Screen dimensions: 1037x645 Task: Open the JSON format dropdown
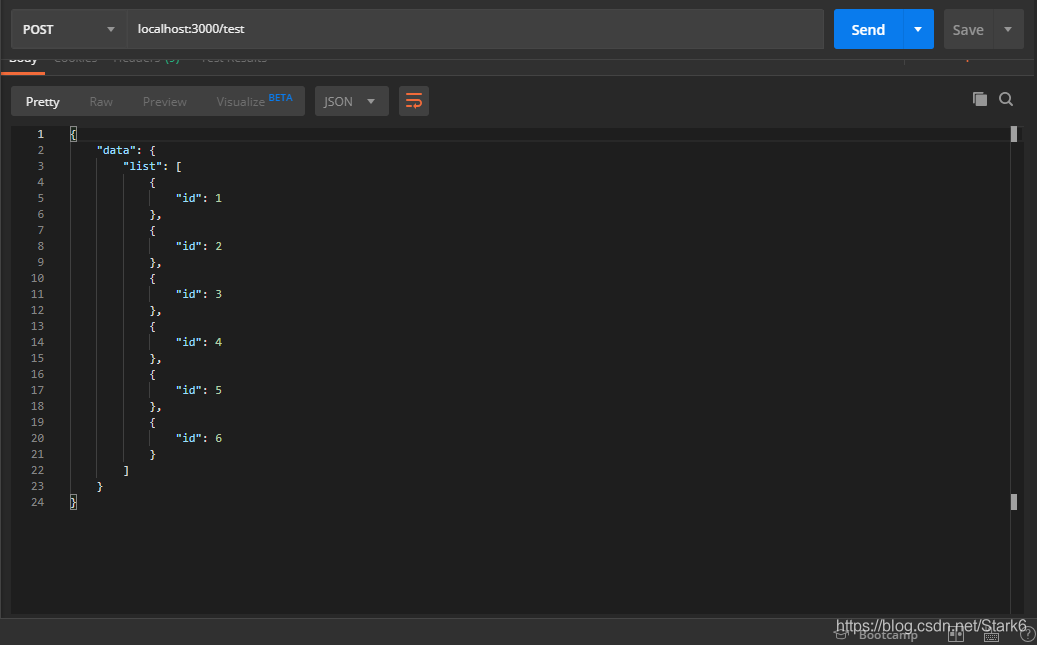pos(351,100)
